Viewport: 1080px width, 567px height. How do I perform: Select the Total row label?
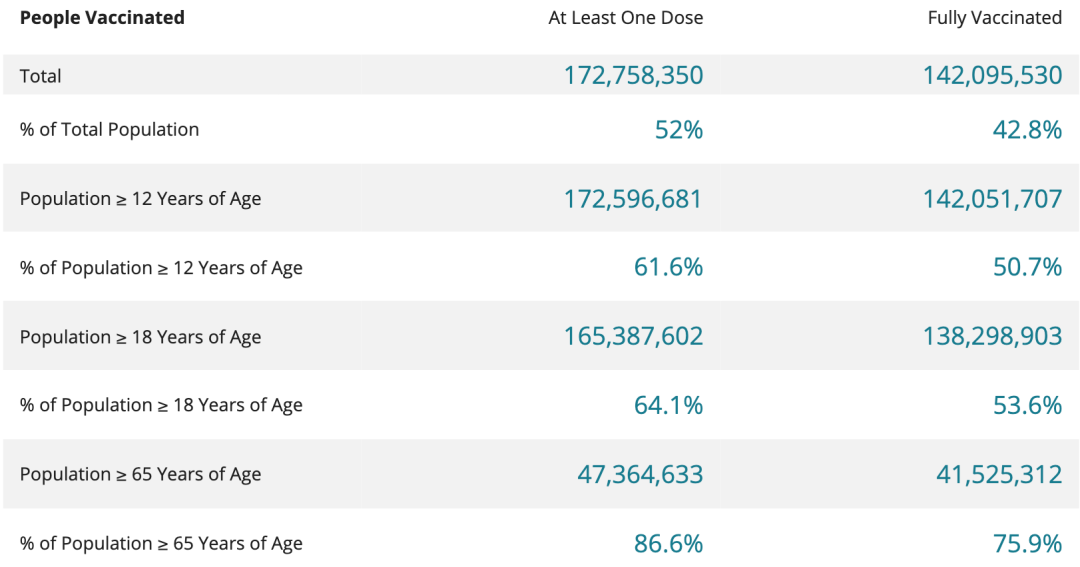coord(41,76)
